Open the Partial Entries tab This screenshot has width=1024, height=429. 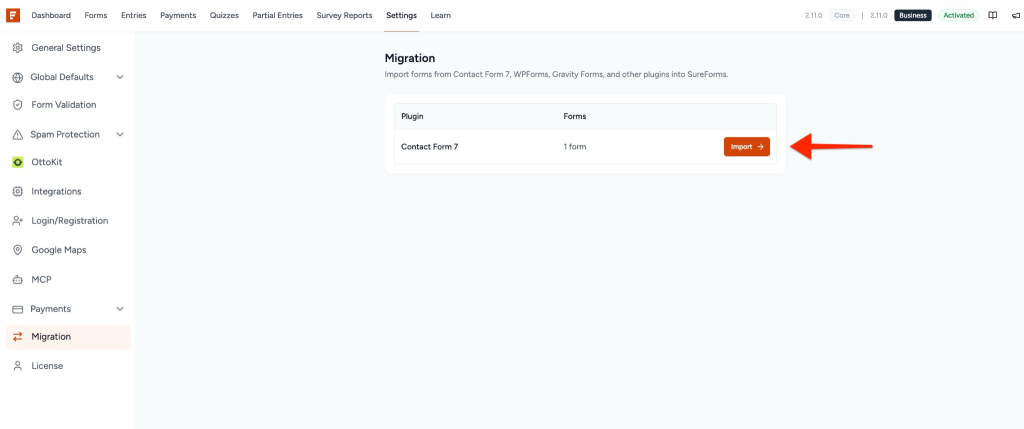pyautogui.click(x=278, y=15)
